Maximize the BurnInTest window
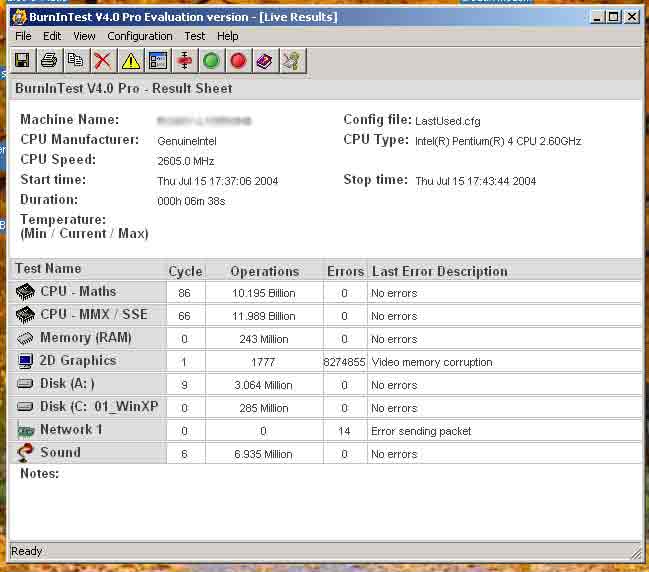The width and height of the screenshot is (649, 572). [614, 17]
